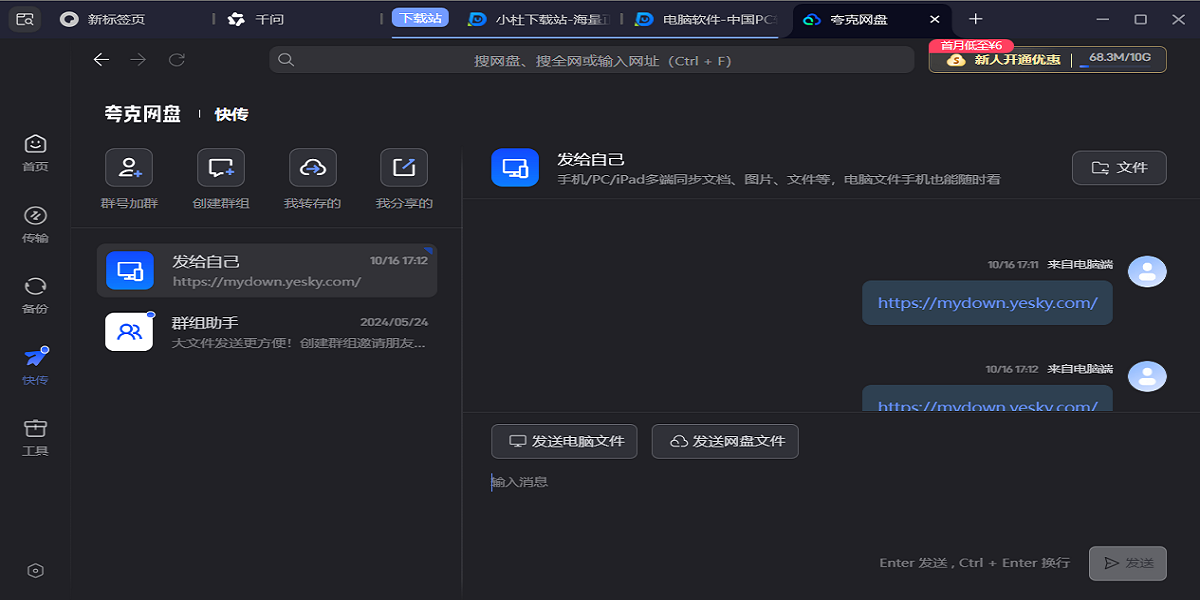Open the 群号加群 (join group) icon

pos(128,167)
